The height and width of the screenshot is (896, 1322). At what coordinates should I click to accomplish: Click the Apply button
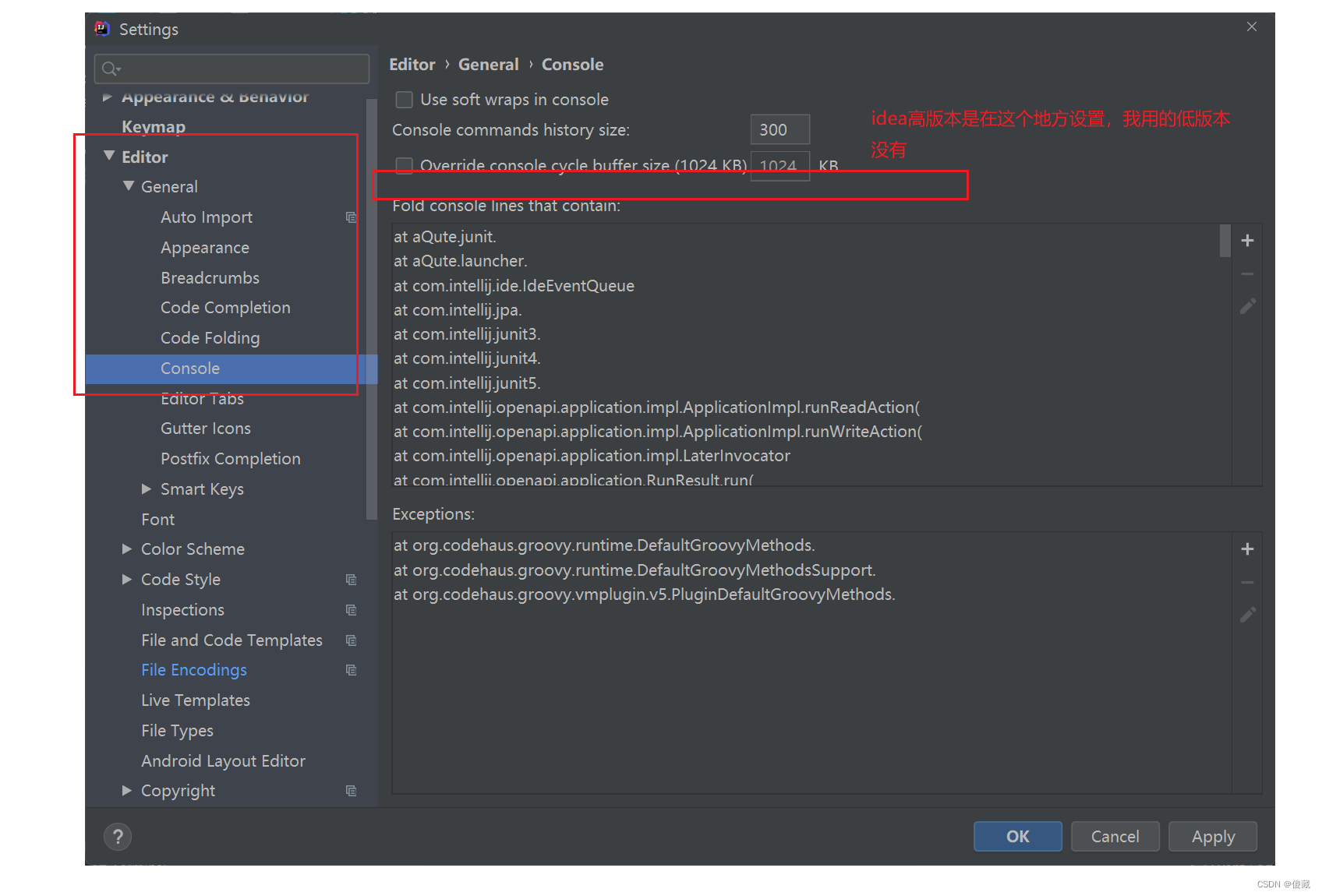pyautogui.click(x=1213, y=837)
